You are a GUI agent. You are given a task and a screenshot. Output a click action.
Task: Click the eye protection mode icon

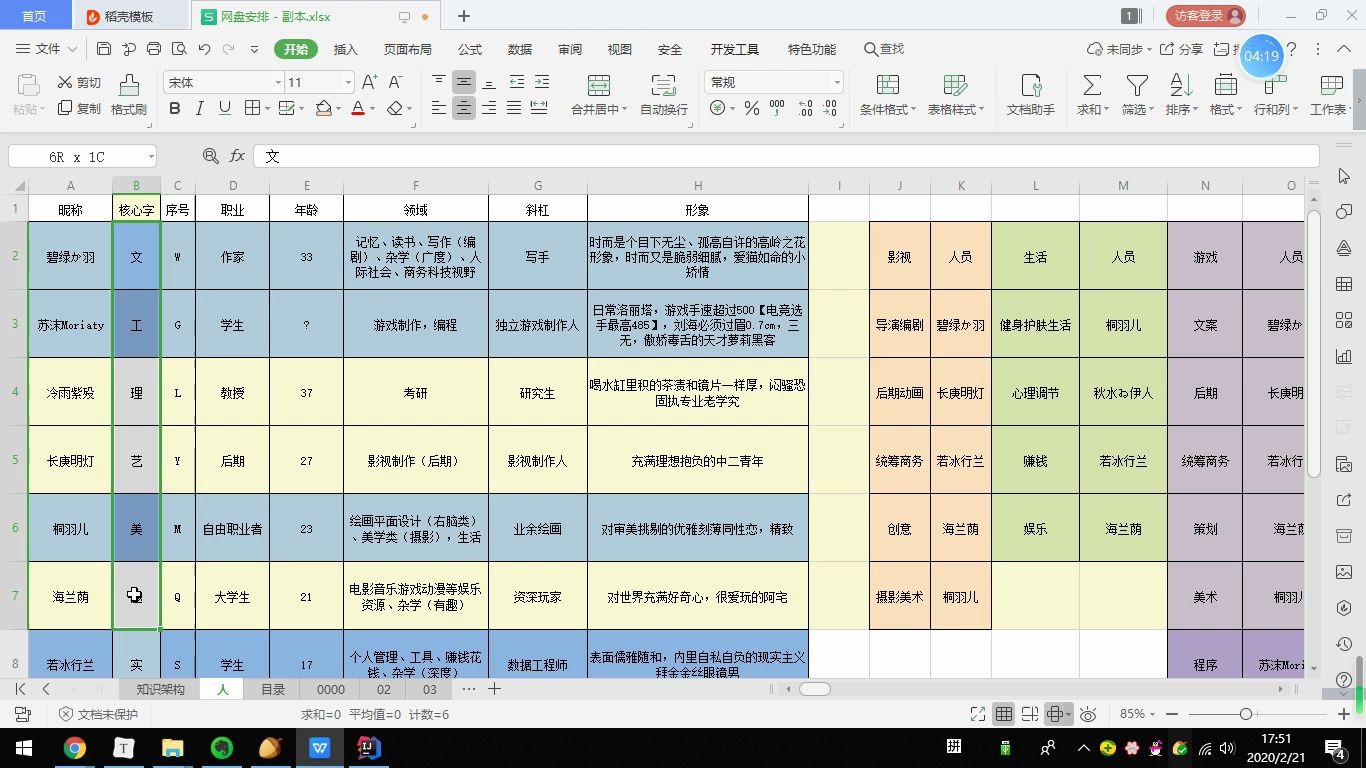1088,714
